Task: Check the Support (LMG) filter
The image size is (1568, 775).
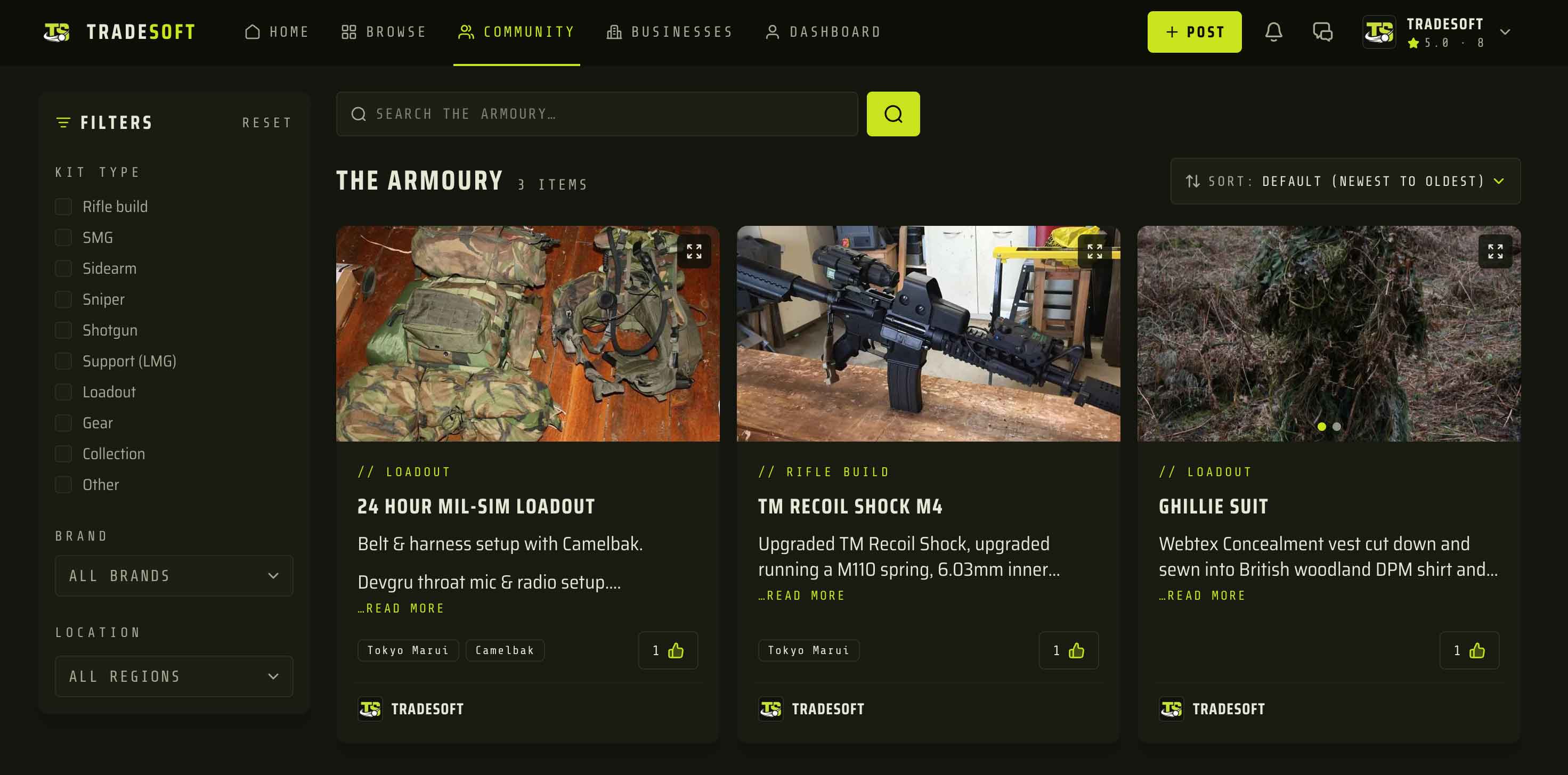Action: coord(63,361)
